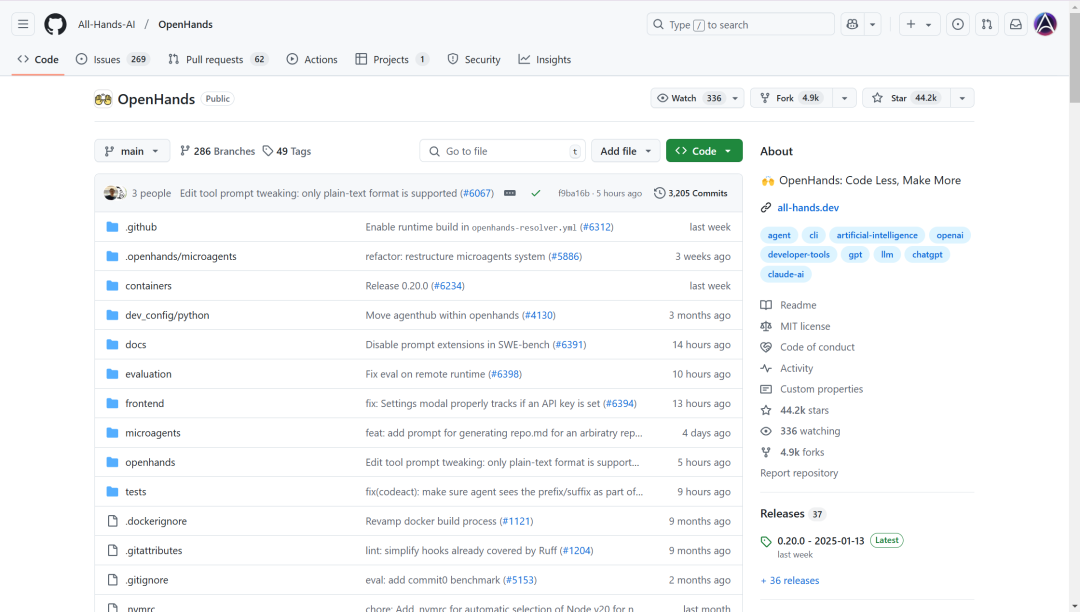Open the main branch selector dropdown
Viewport: 1080px width, 612px height.
pyautogui.click(x=132, y=151)
